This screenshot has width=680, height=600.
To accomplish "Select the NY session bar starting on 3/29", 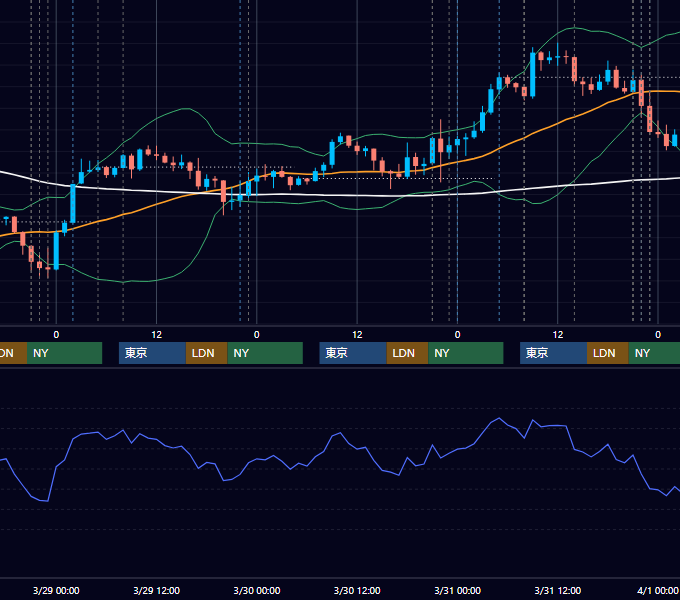I will coord(265,353).
